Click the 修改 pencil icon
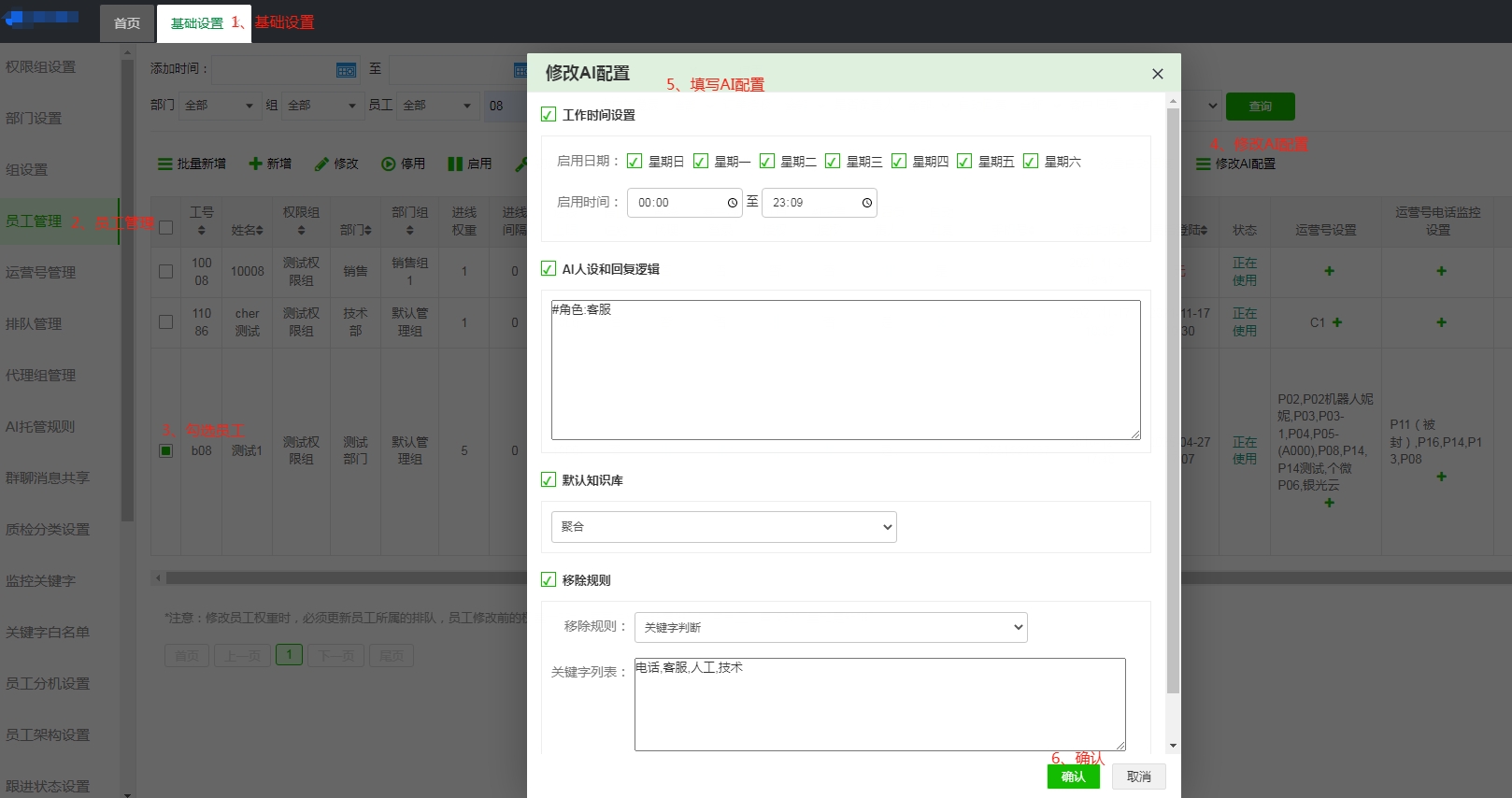The height and width of the screenshot is (798, 1512). coord(321,164)
